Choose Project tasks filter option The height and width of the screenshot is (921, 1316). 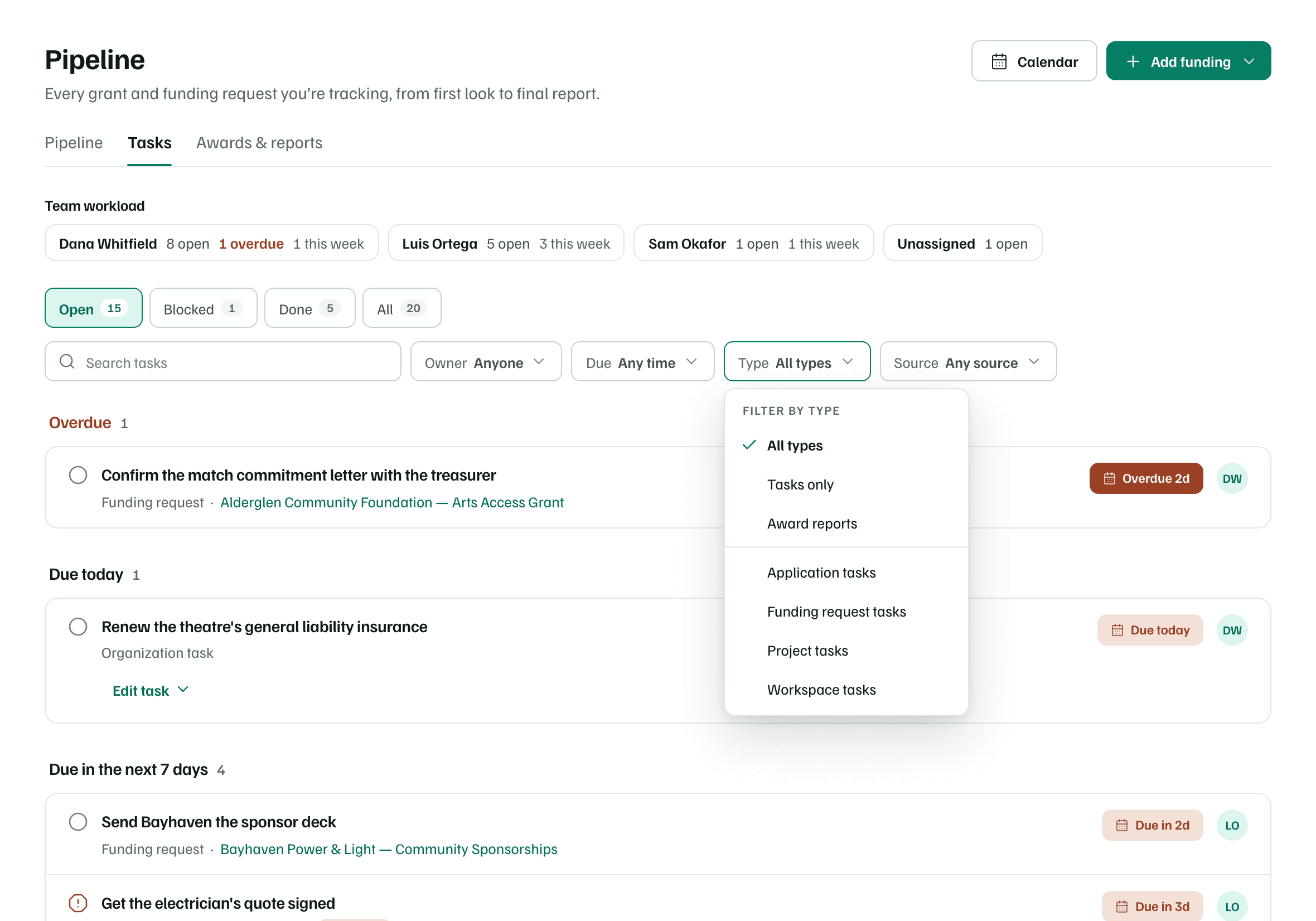click(x=846, y=651)
